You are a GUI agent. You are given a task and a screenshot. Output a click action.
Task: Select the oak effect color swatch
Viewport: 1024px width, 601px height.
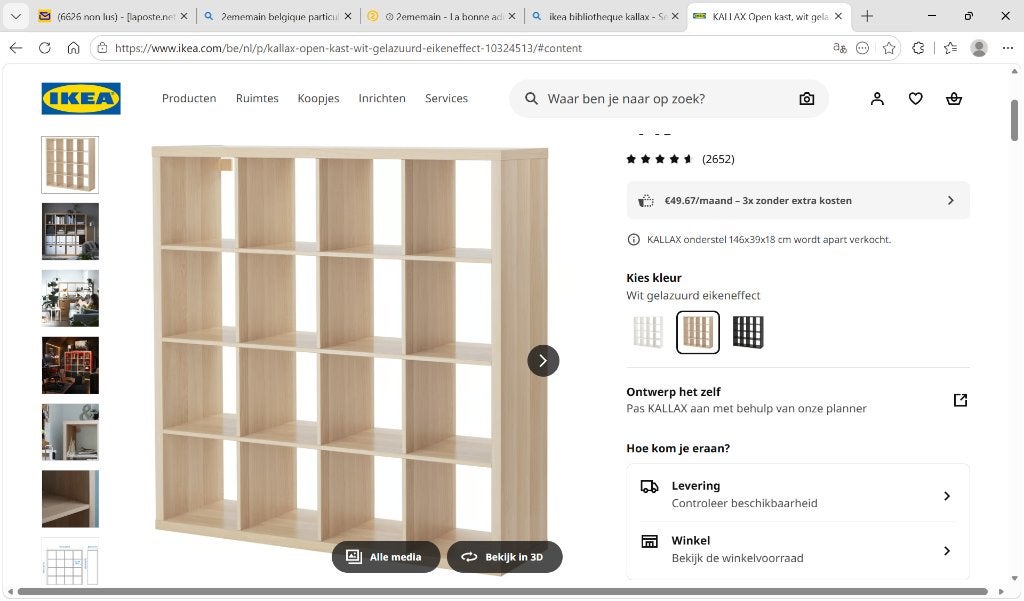pos(697,332)
